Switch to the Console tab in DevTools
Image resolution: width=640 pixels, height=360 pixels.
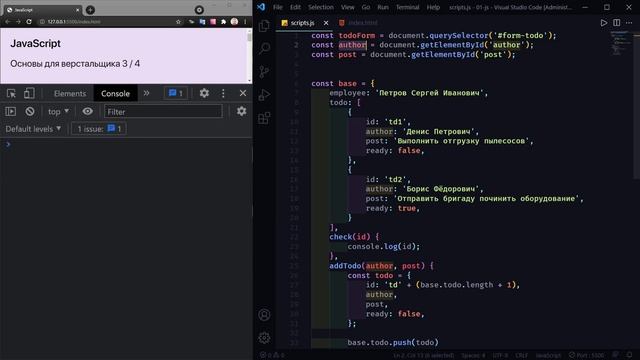tap(115, 93)
